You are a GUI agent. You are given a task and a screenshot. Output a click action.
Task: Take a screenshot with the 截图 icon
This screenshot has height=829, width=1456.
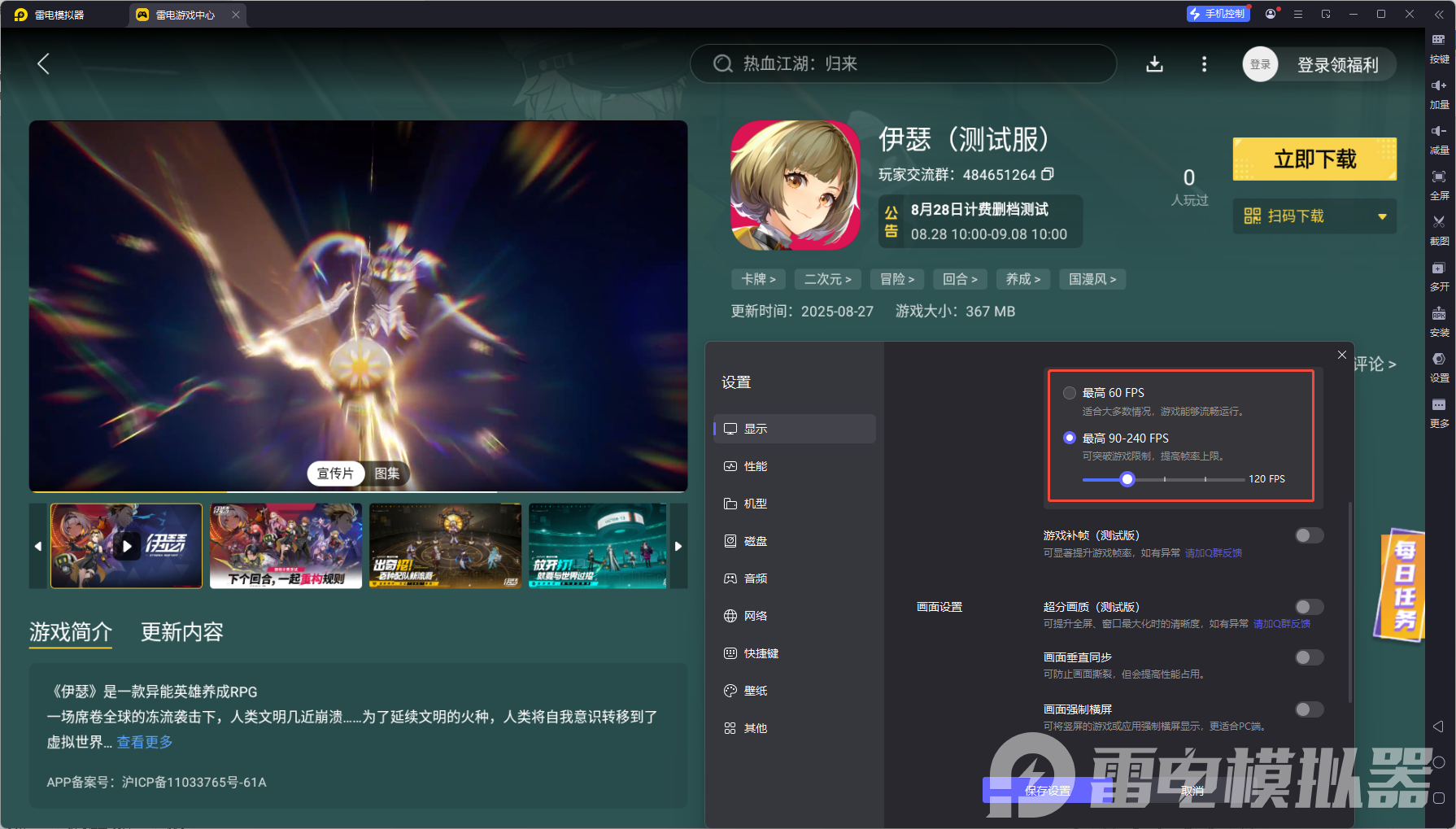tap(1439, 230)
